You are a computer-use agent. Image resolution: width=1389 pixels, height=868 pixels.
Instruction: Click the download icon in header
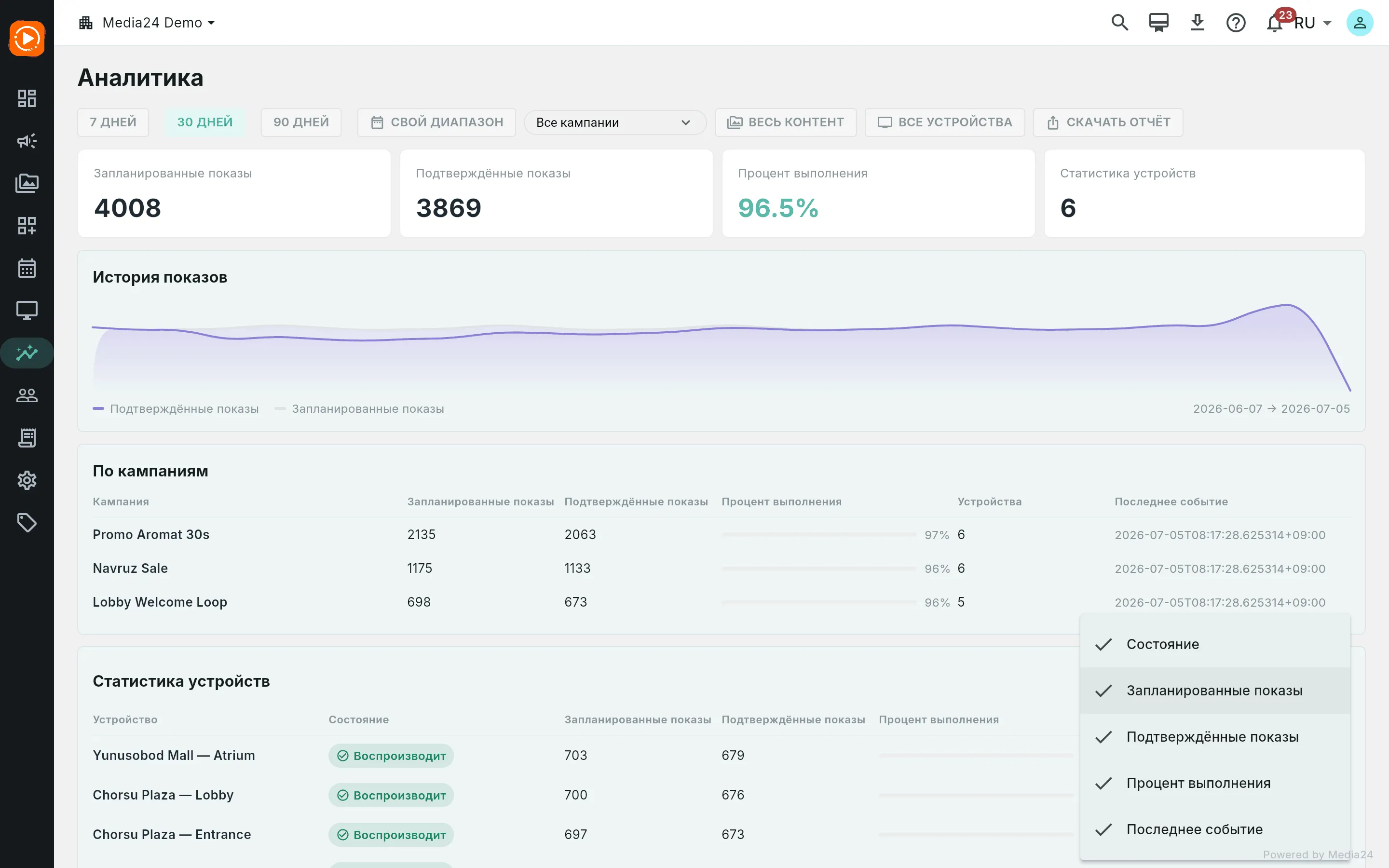click(x=1198, y=22)
